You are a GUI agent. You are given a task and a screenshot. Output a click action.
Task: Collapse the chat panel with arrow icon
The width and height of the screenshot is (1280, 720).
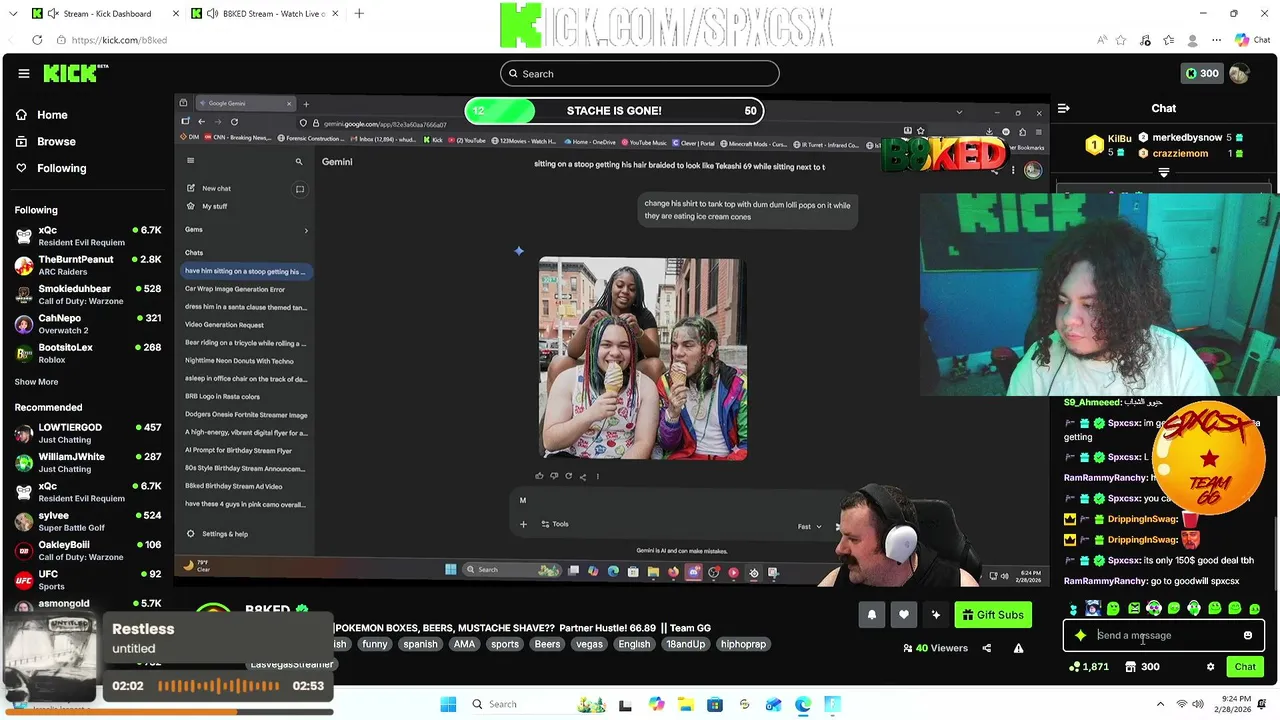tap(1064, 108)
